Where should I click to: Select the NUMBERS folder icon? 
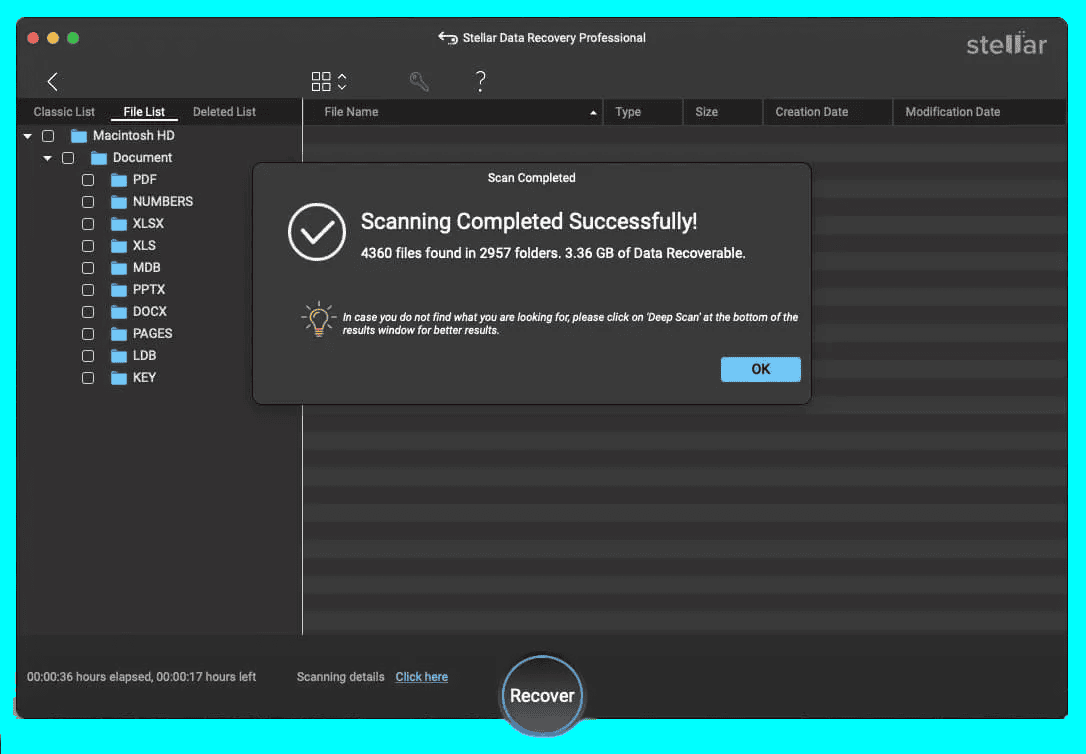click(x=119, y=202)
